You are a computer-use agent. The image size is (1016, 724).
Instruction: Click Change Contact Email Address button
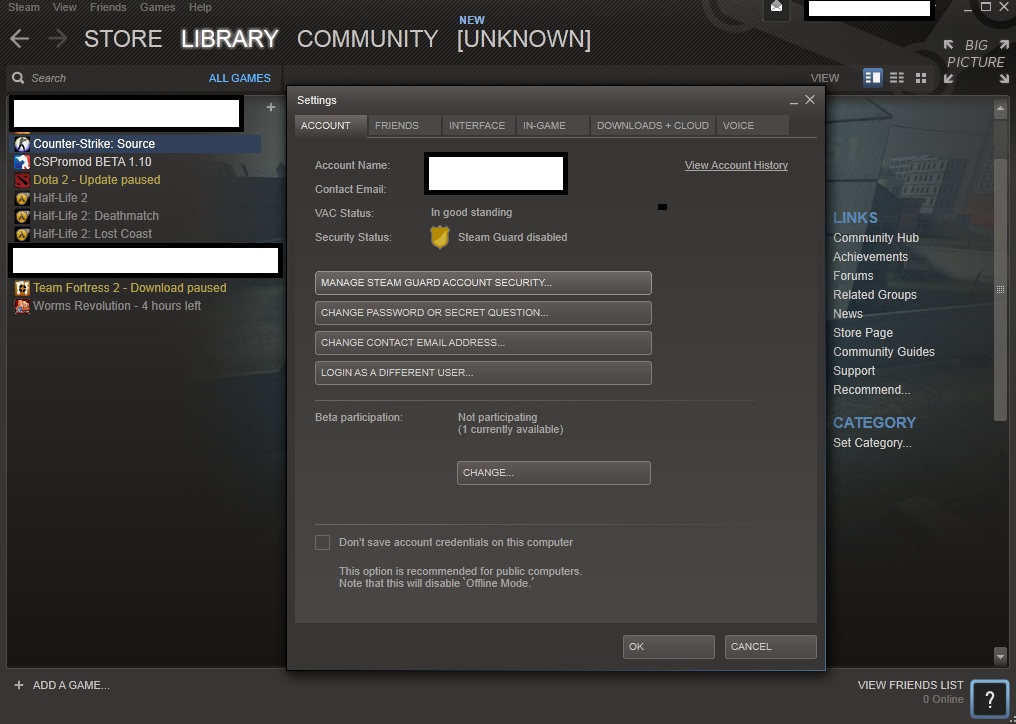pos(483,343)
